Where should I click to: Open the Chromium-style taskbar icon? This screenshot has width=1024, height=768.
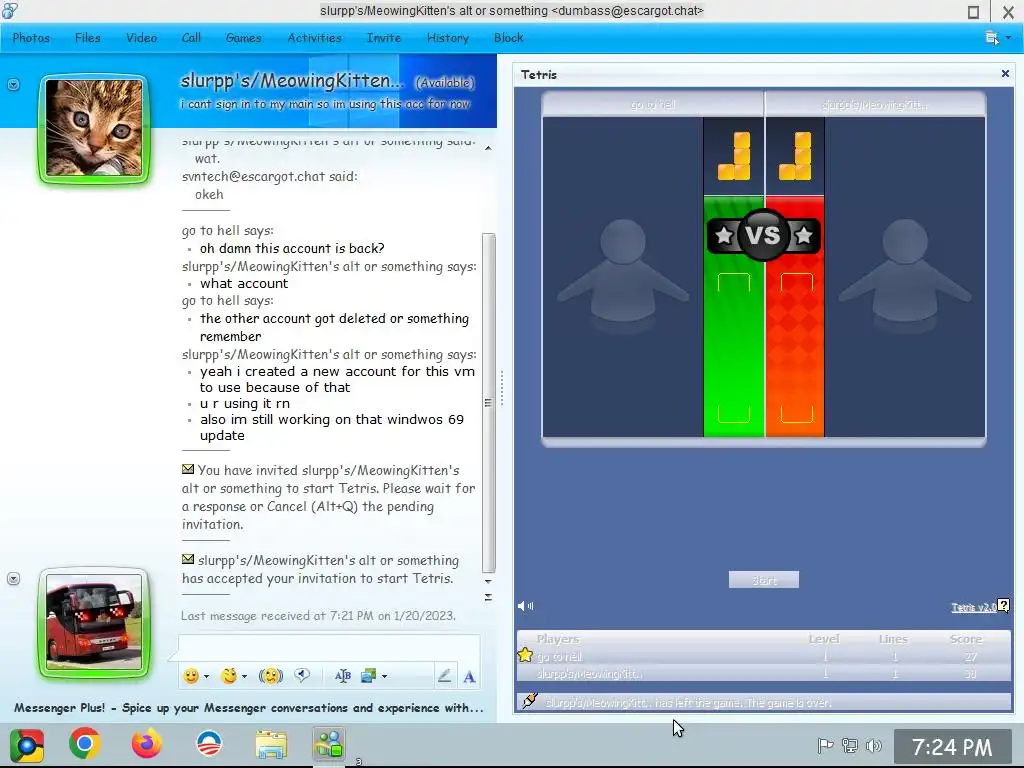pyautogui.click(x=27, y=745)
